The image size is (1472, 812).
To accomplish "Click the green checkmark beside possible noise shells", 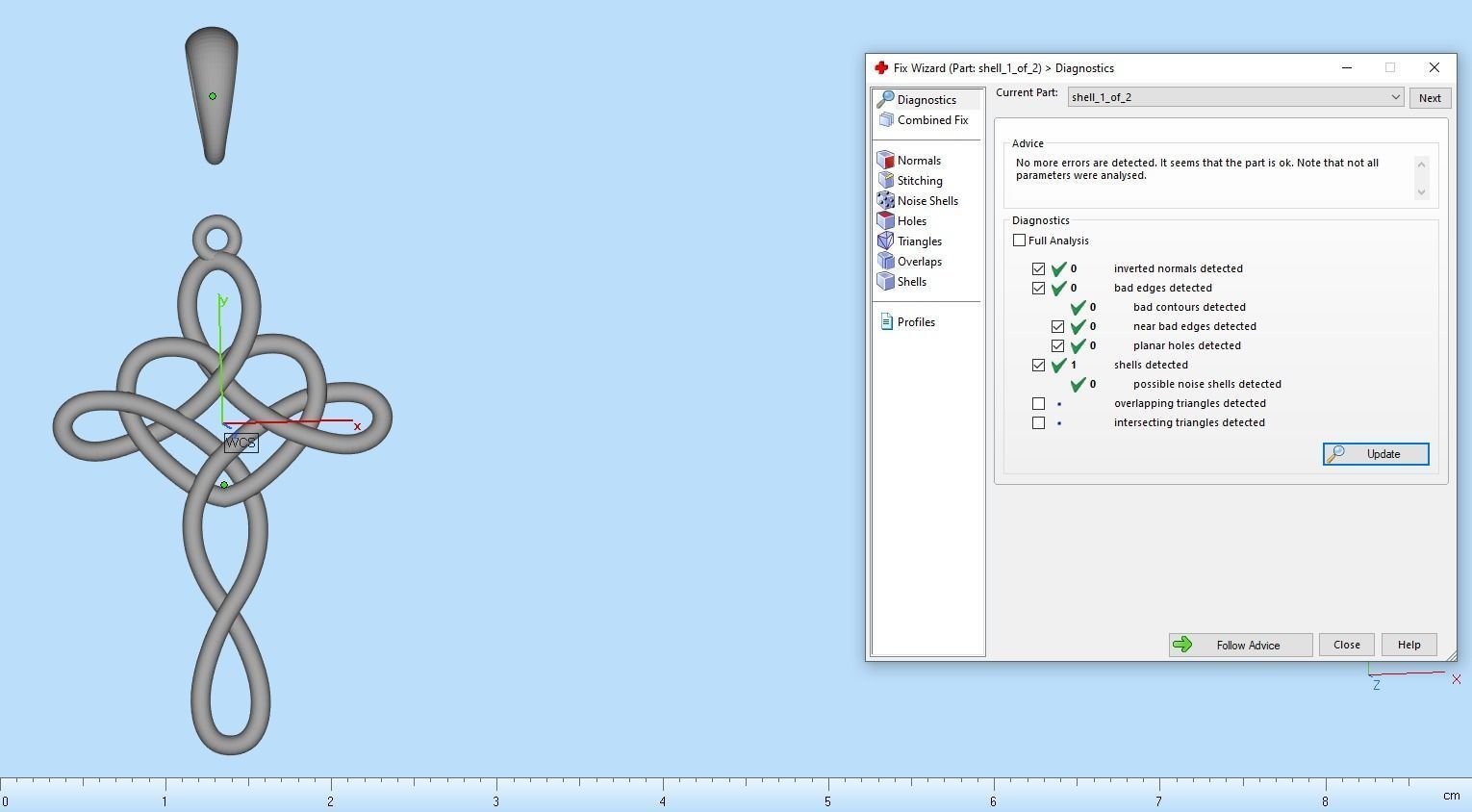I will coord(1079,384).
